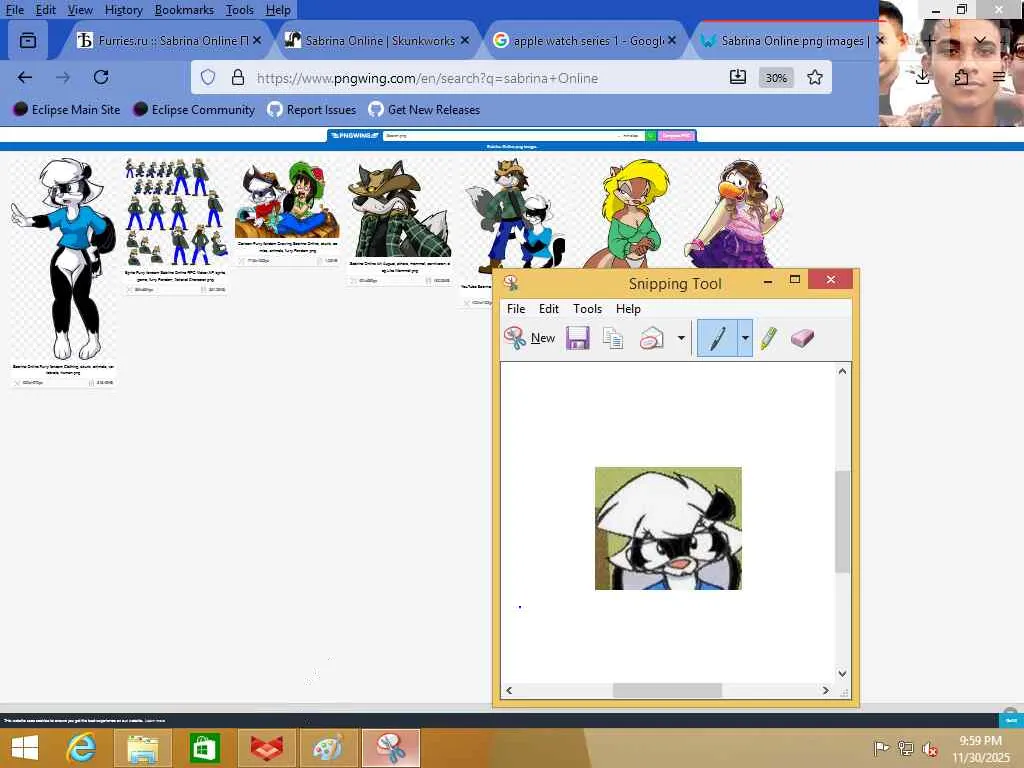Click the Snipping Tool vertical scrollbar thumb
This screenshot has width=1024, height=768.
(x=842, y=521)
